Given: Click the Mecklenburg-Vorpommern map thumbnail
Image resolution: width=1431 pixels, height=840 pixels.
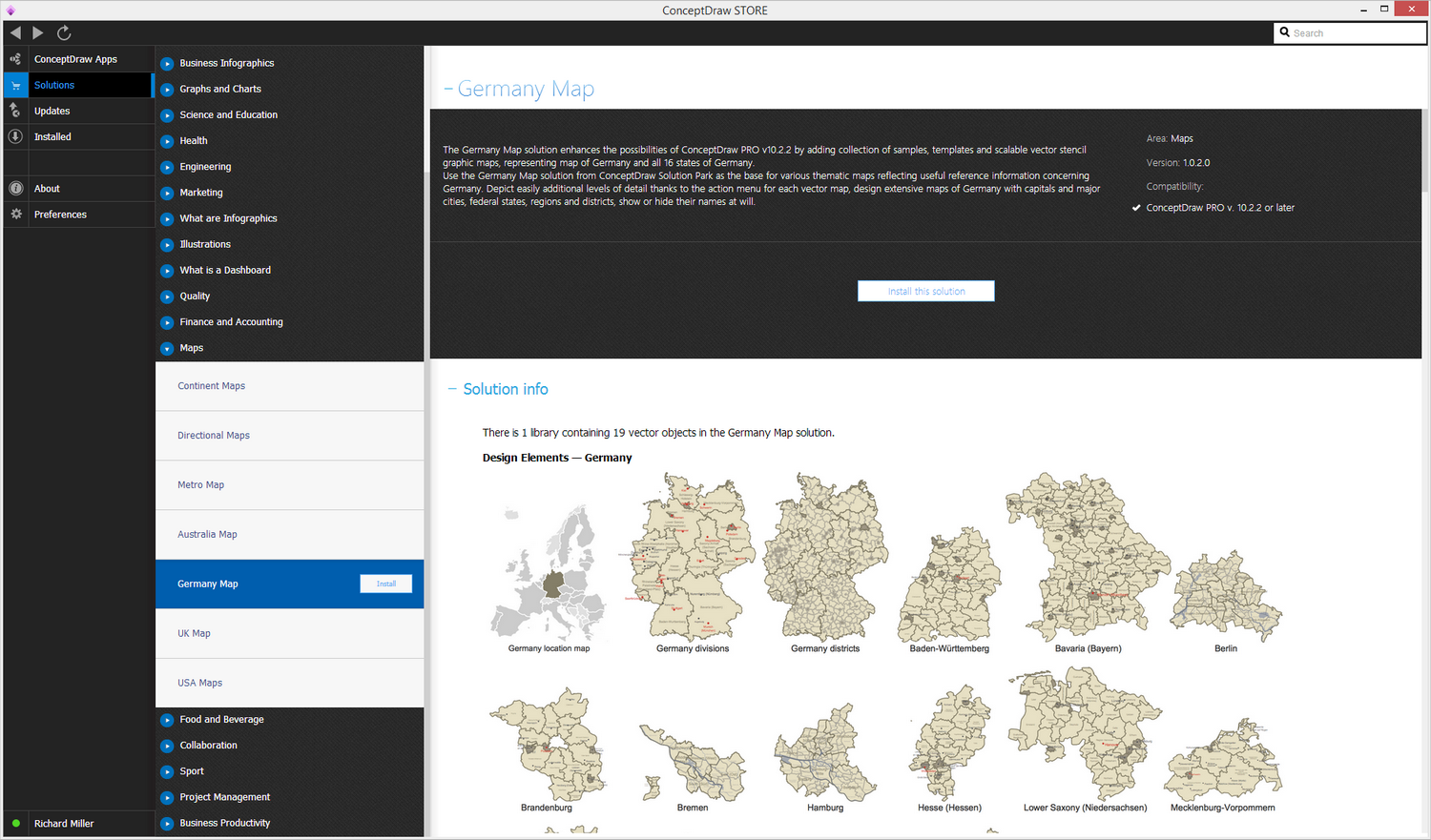Looking at the screenshot, I should coord(1223,760).
